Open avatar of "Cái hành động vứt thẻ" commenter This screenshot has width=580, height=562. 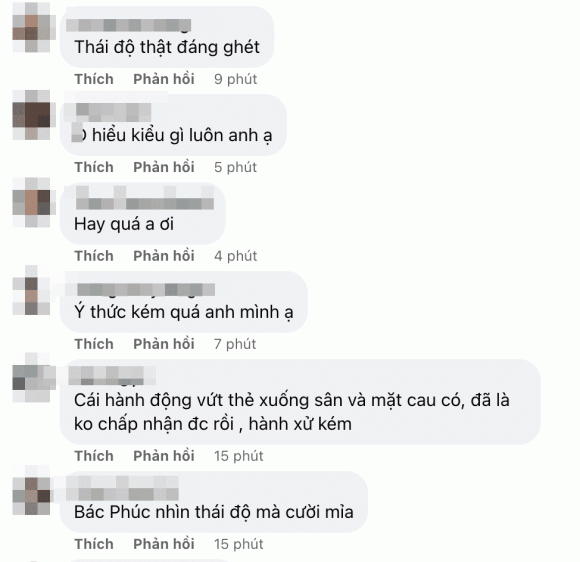point(32,378)
